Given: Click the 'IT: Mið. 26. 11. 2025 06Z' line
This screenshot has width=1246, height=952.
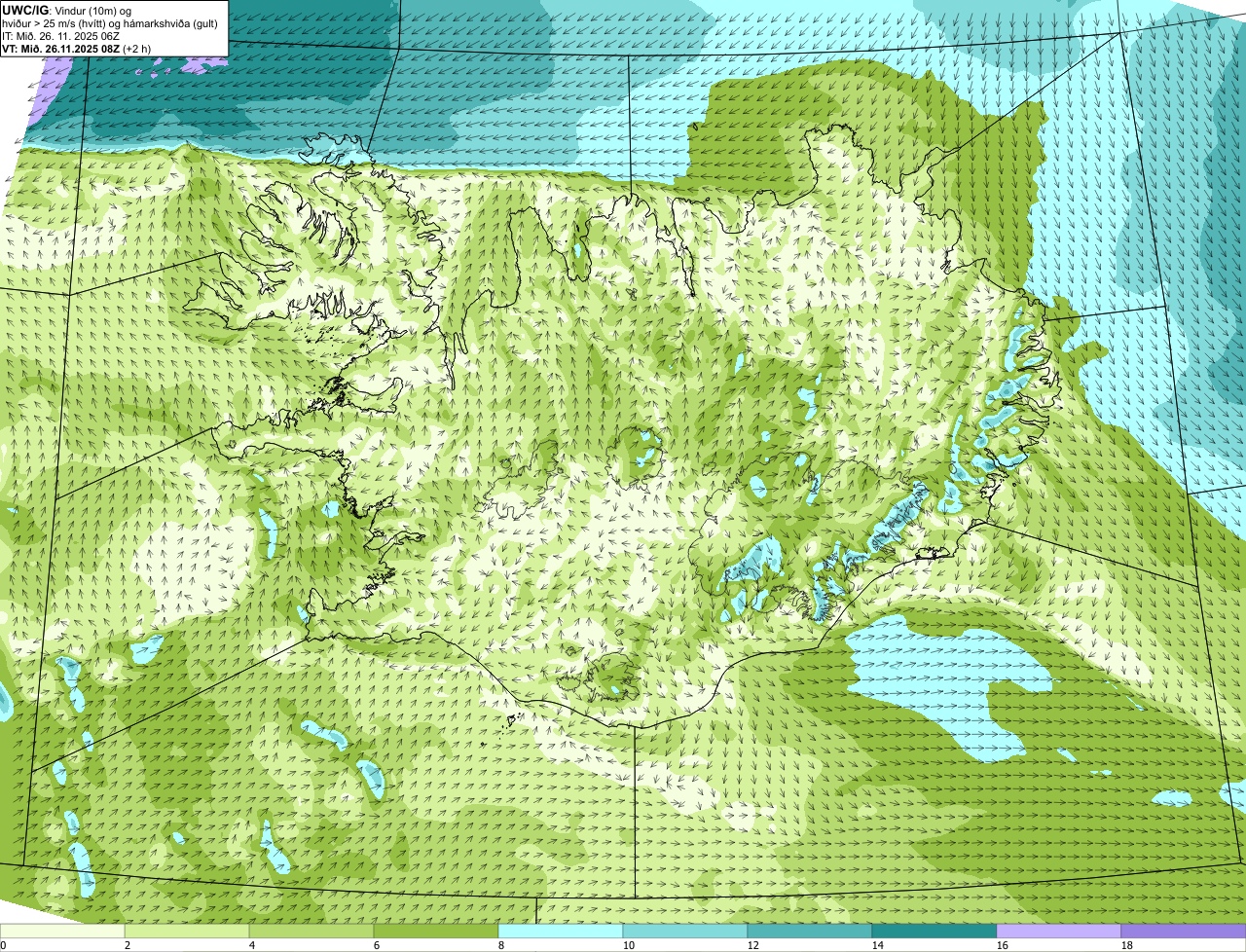Looking at the screenshot, I should click(59, 36).
